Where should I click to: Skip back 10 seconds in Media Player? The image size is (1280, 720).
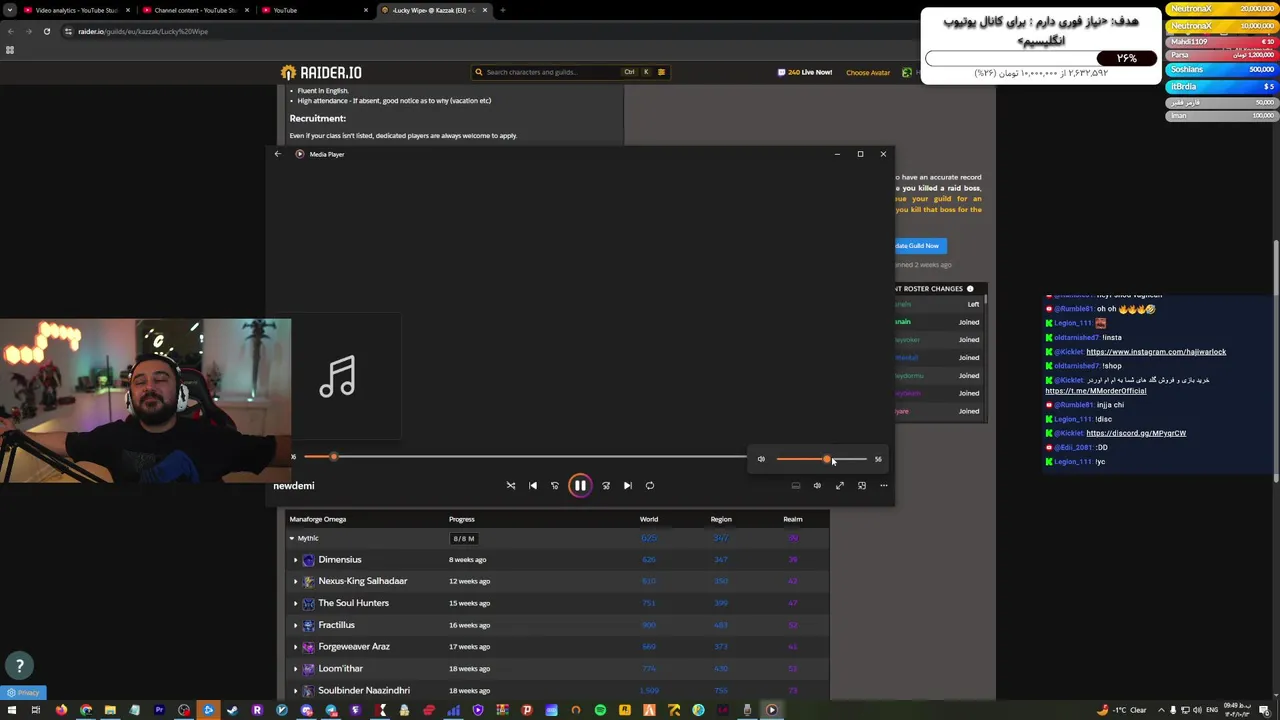pos(555,485)
